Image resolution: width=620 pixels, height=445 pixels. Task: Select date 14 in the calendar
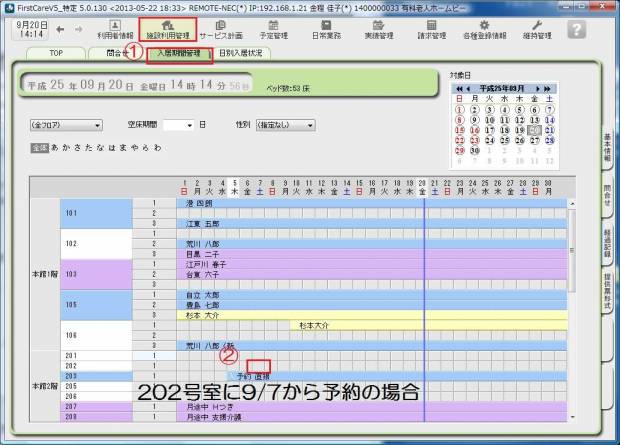click(550, 119)
